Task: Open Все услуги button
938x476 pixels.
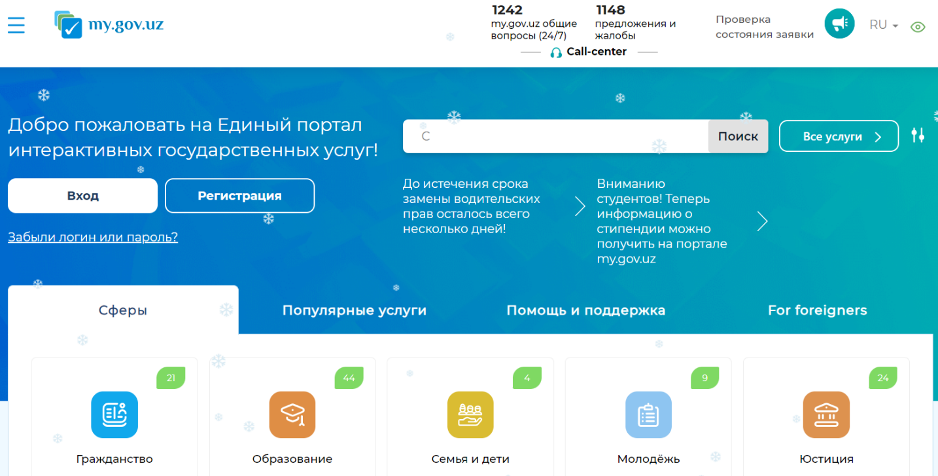Action: (839, 136)
